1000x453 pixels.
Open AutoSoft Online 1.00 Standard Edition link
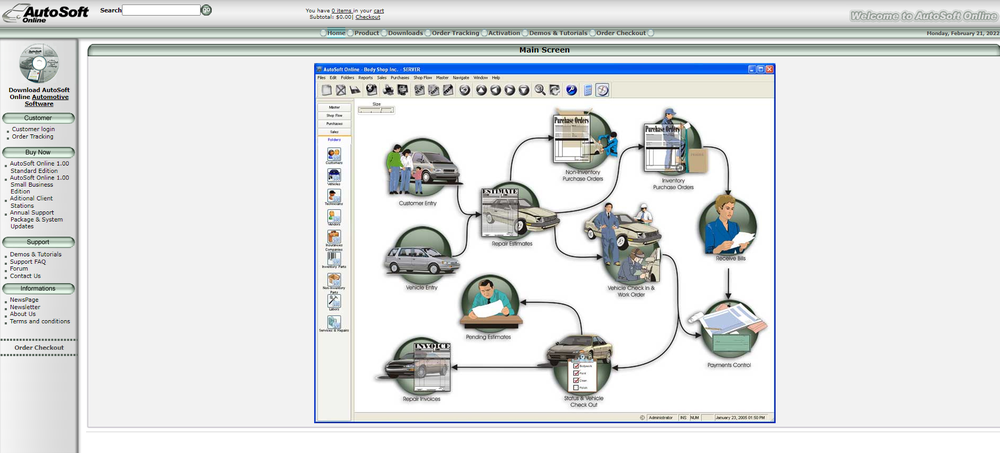[40, 167]
